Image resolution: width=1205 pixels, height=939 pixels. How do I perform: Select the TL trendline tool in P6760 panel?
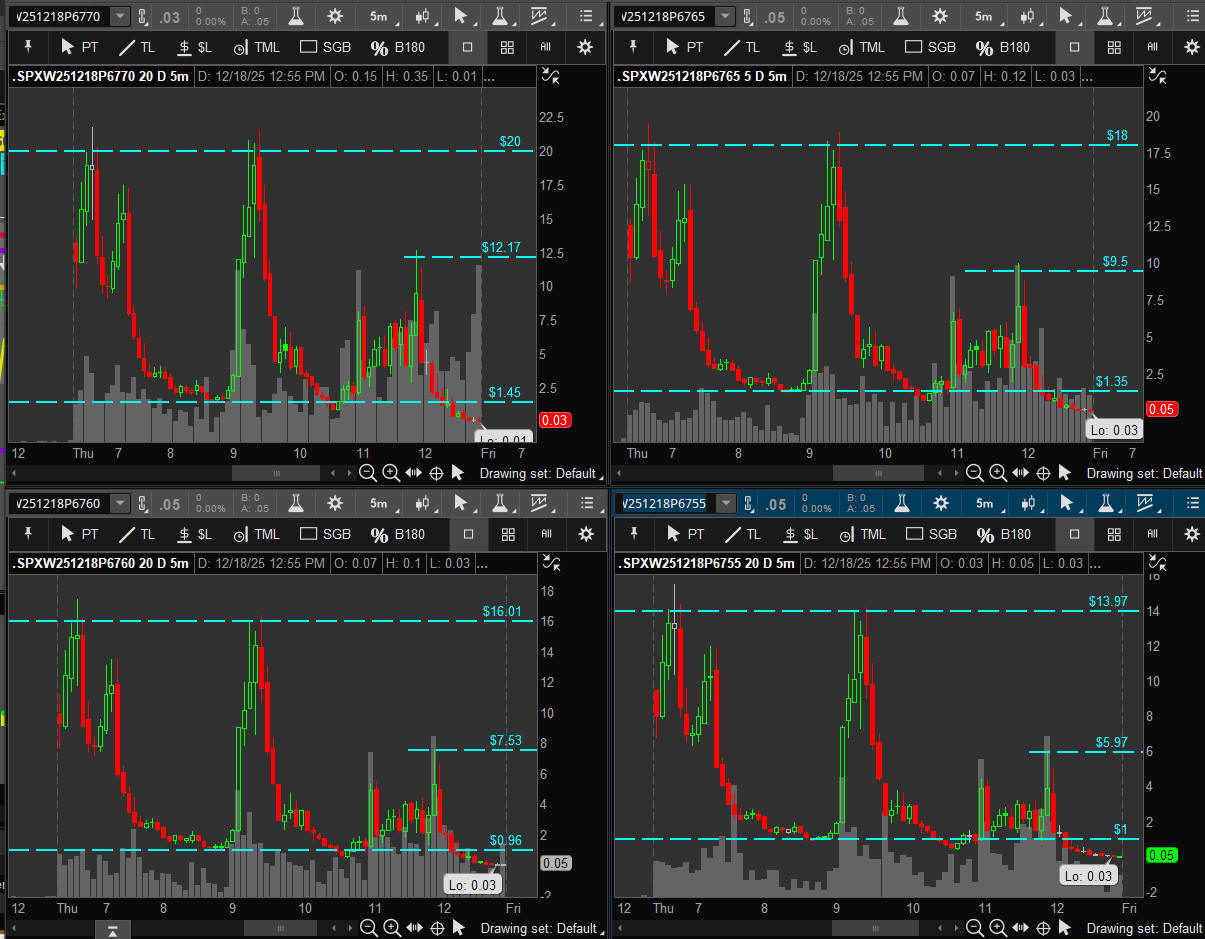pyautogui.click(x=137, y=534)
